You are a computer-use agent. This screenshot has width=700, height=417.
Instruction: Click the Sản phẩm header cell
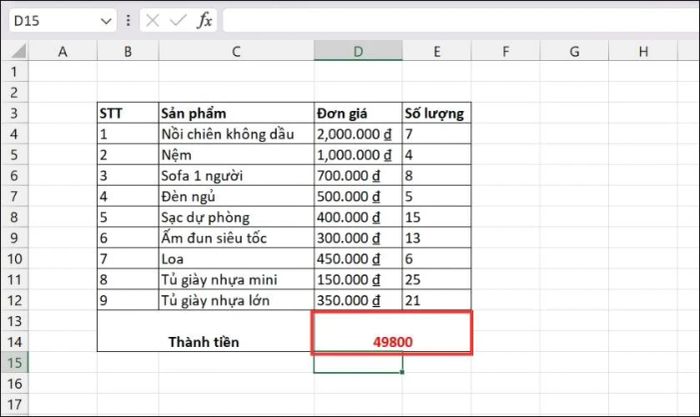tap(236, 113)
